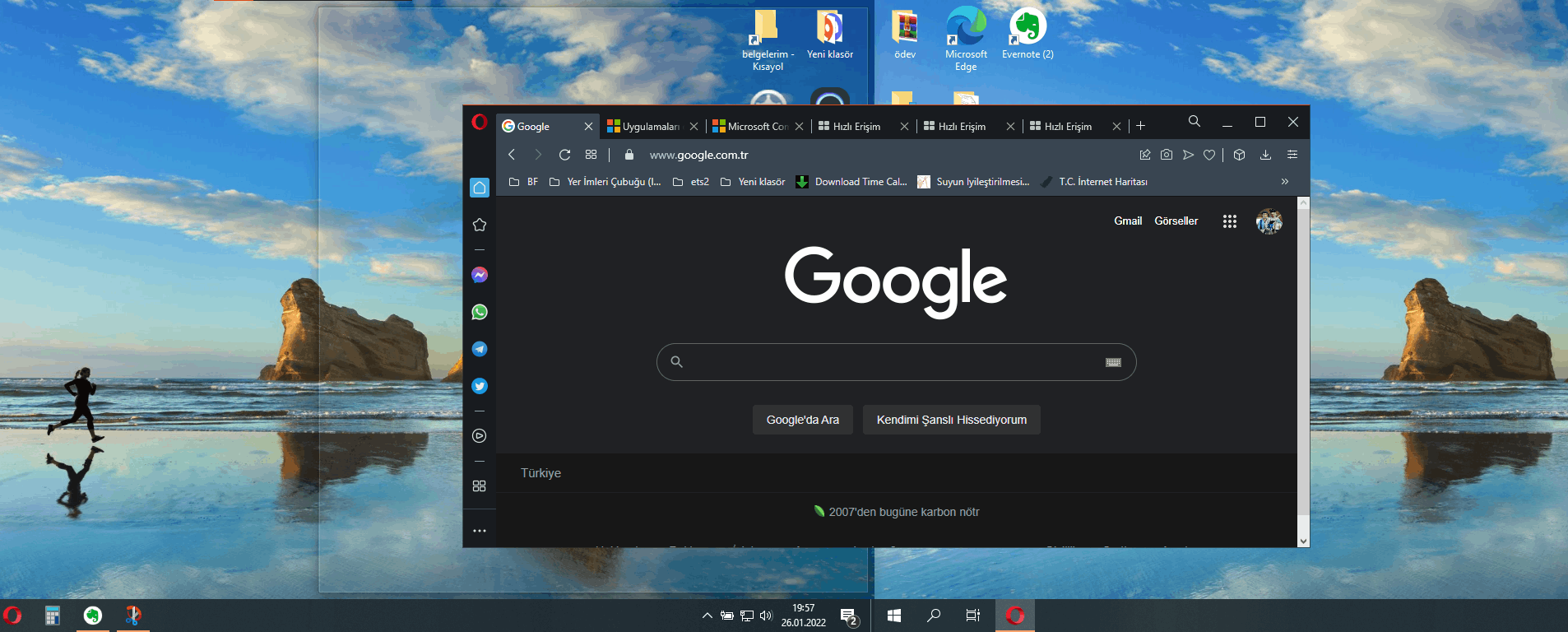1568x632 pixels.
Task: Open sidebar bookmarks star icon
Action: (480, 225)
